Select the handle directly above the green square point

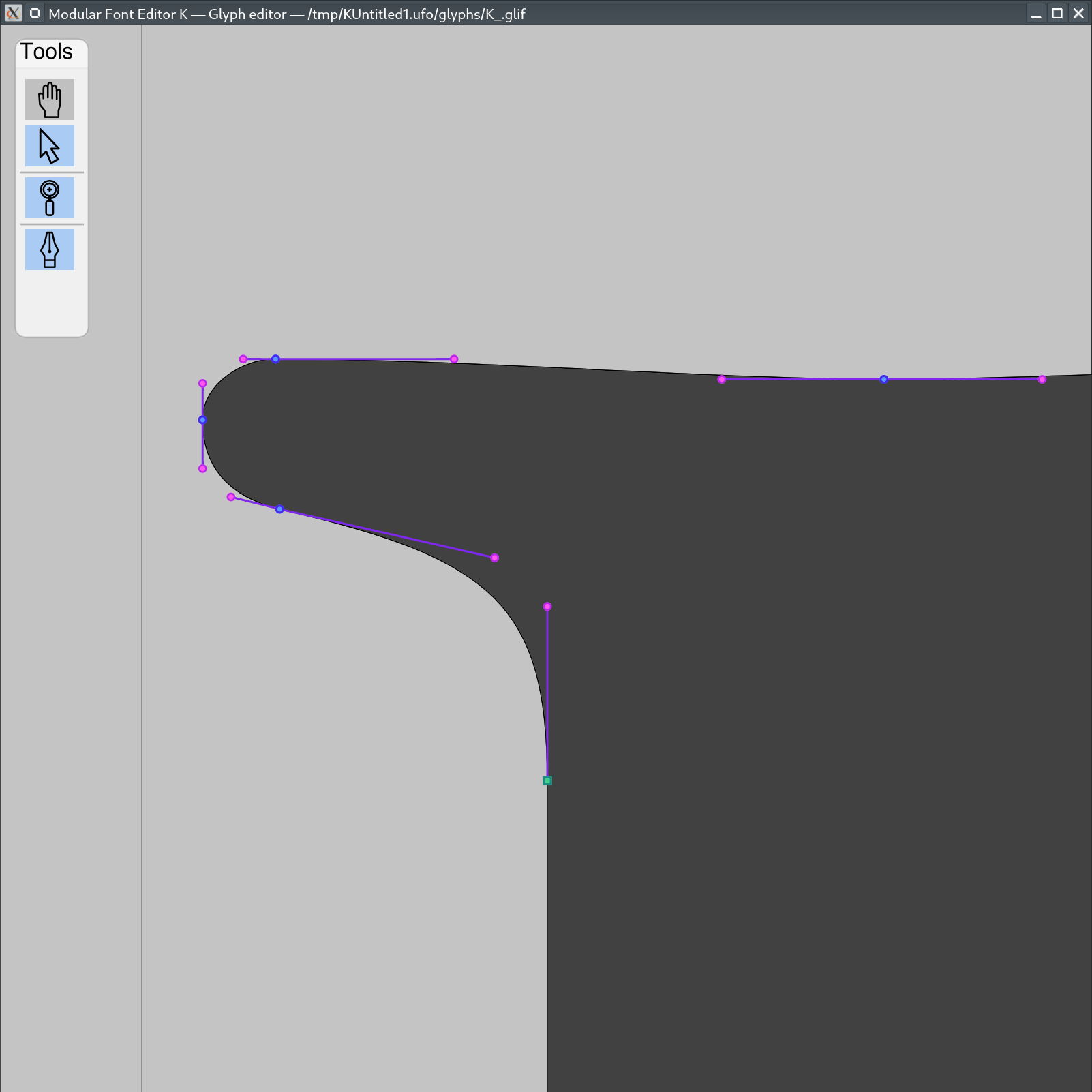[x=547, y=606]
